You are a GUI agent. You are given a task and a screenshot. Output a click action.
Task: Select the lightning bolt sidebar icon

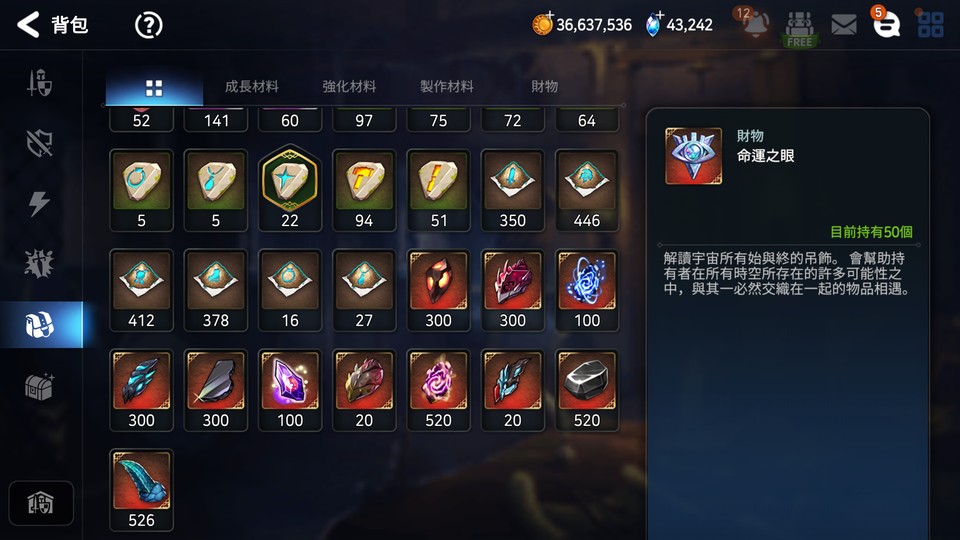tap(39, 203)
